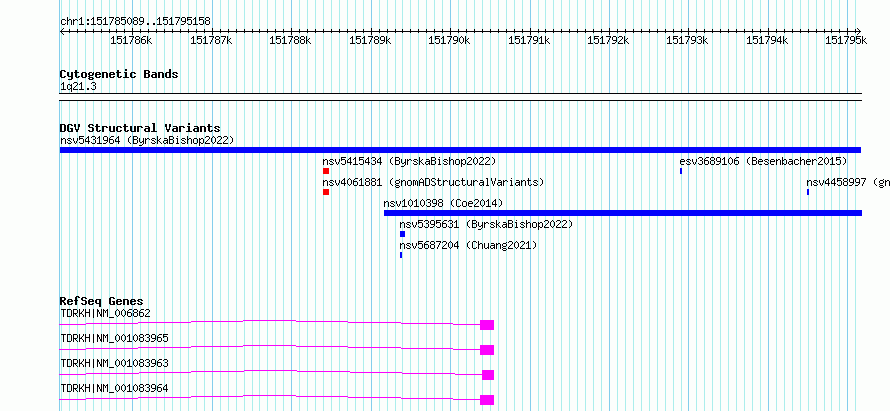Click the 151790k ruler tick label
Image resolution: width=890 pixels, height=411 pixels.
tap(449, 40)
